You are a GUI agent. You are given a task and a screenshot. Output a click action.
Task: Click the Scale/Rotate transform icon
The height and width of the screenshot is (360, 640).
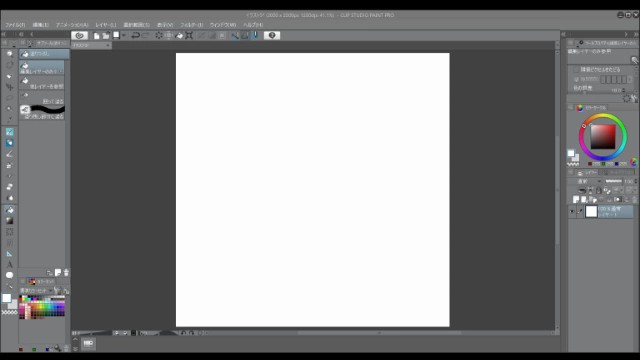tap(189, 36)
